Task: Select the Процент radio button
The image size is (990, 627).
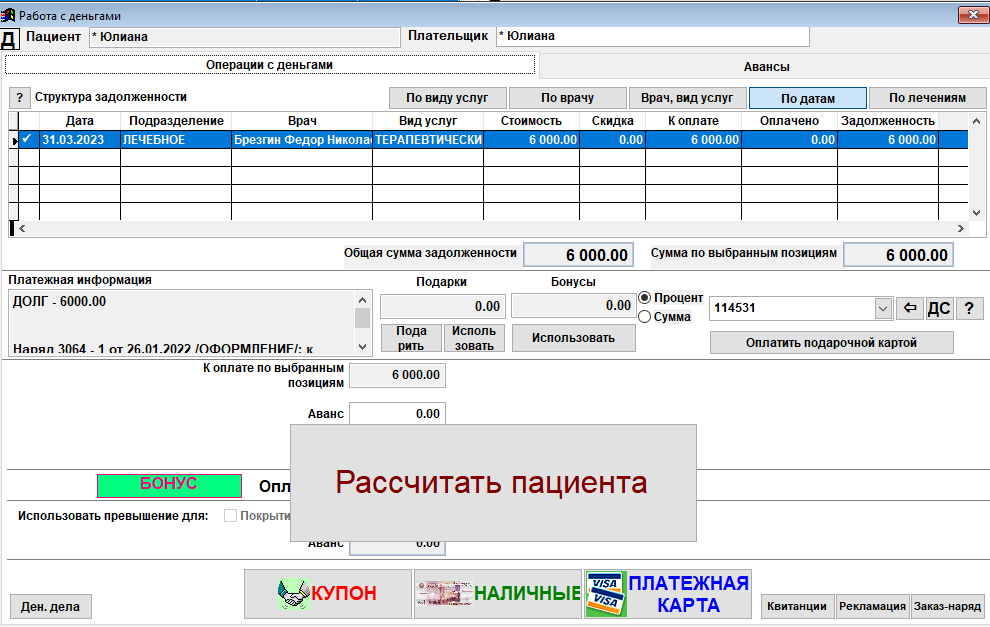Action: pos(645,298)
